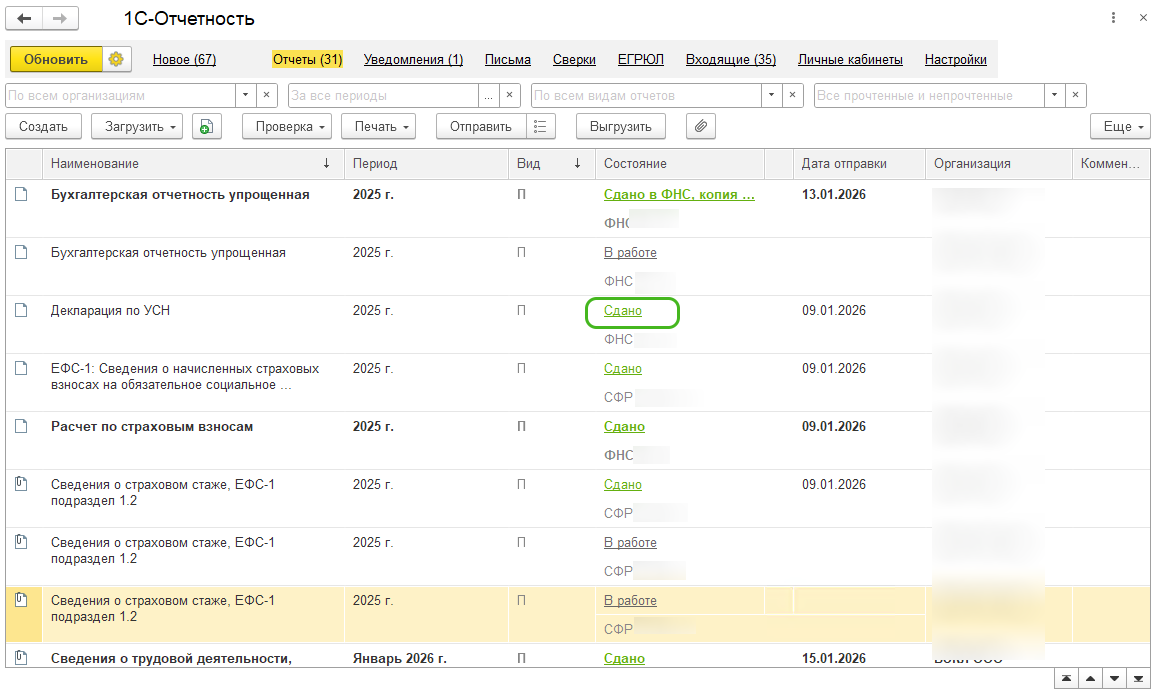Click the green-plus document icon after Загрузить
This screenshot has height=698, width=1162.
click(x=206, y=127)
